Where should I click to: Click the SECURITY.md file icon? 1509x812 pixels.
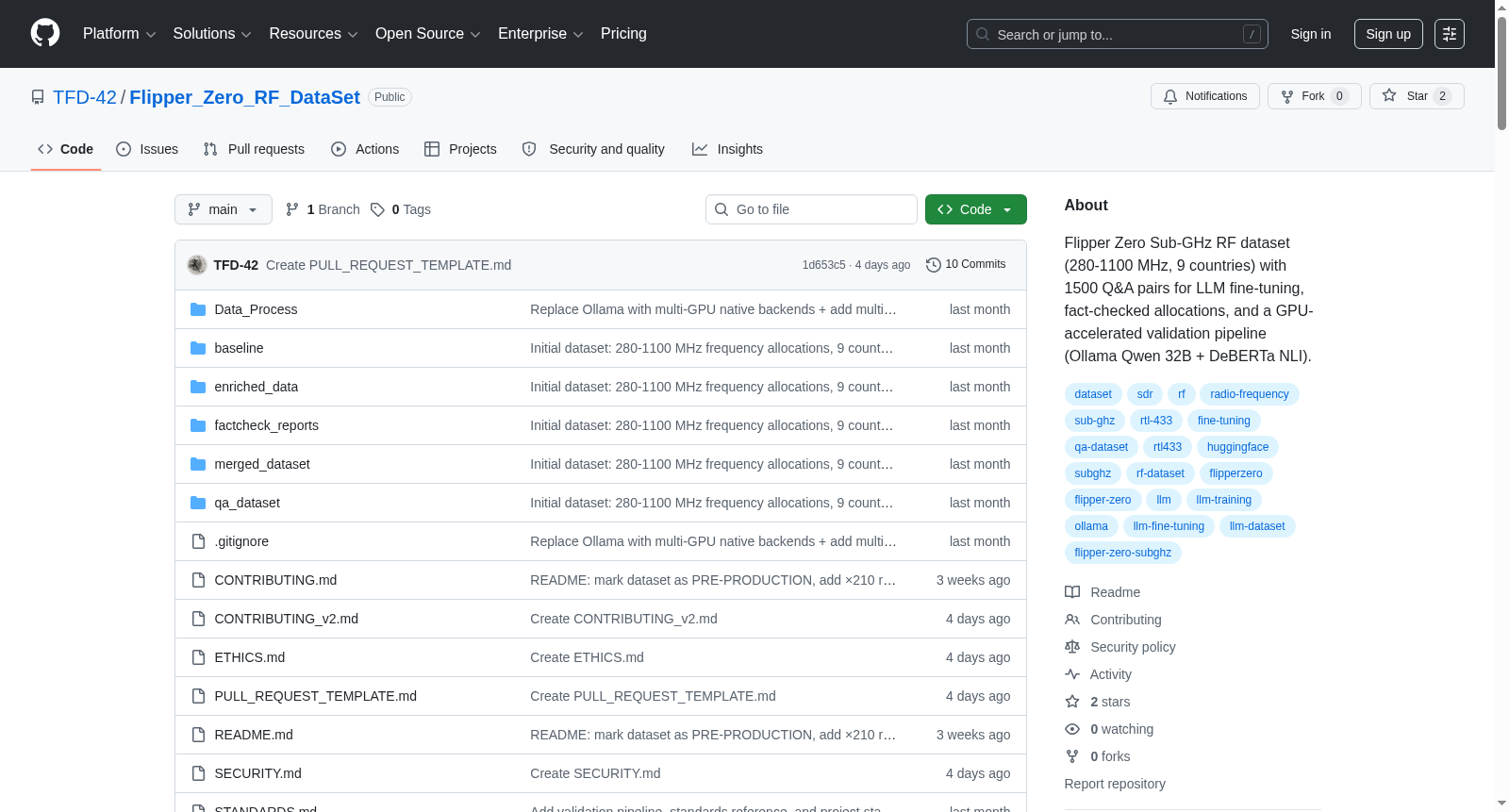(x=198, y=773)
